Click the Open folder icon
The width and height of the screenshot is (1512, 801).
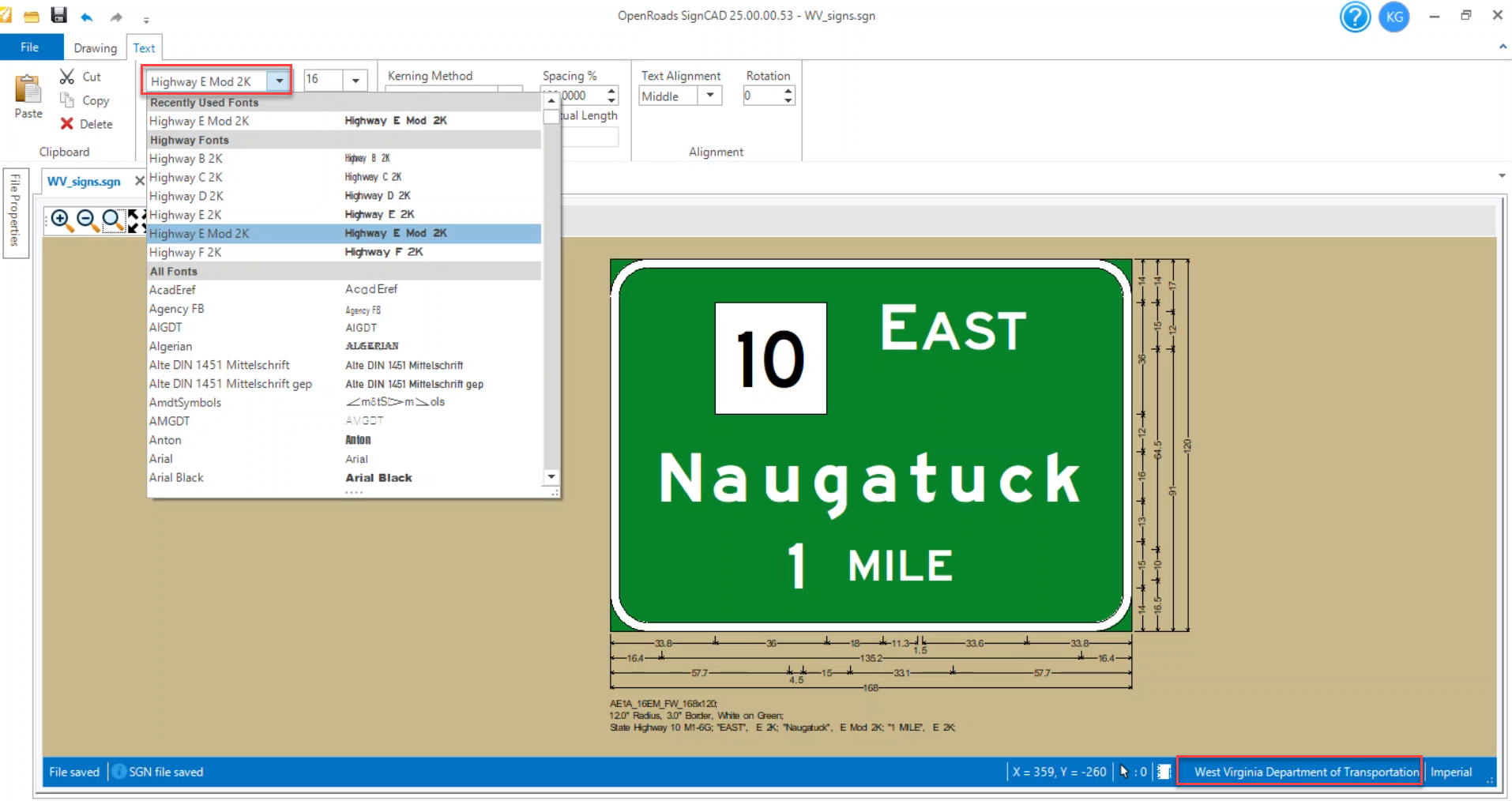click(x=32, y=16)
